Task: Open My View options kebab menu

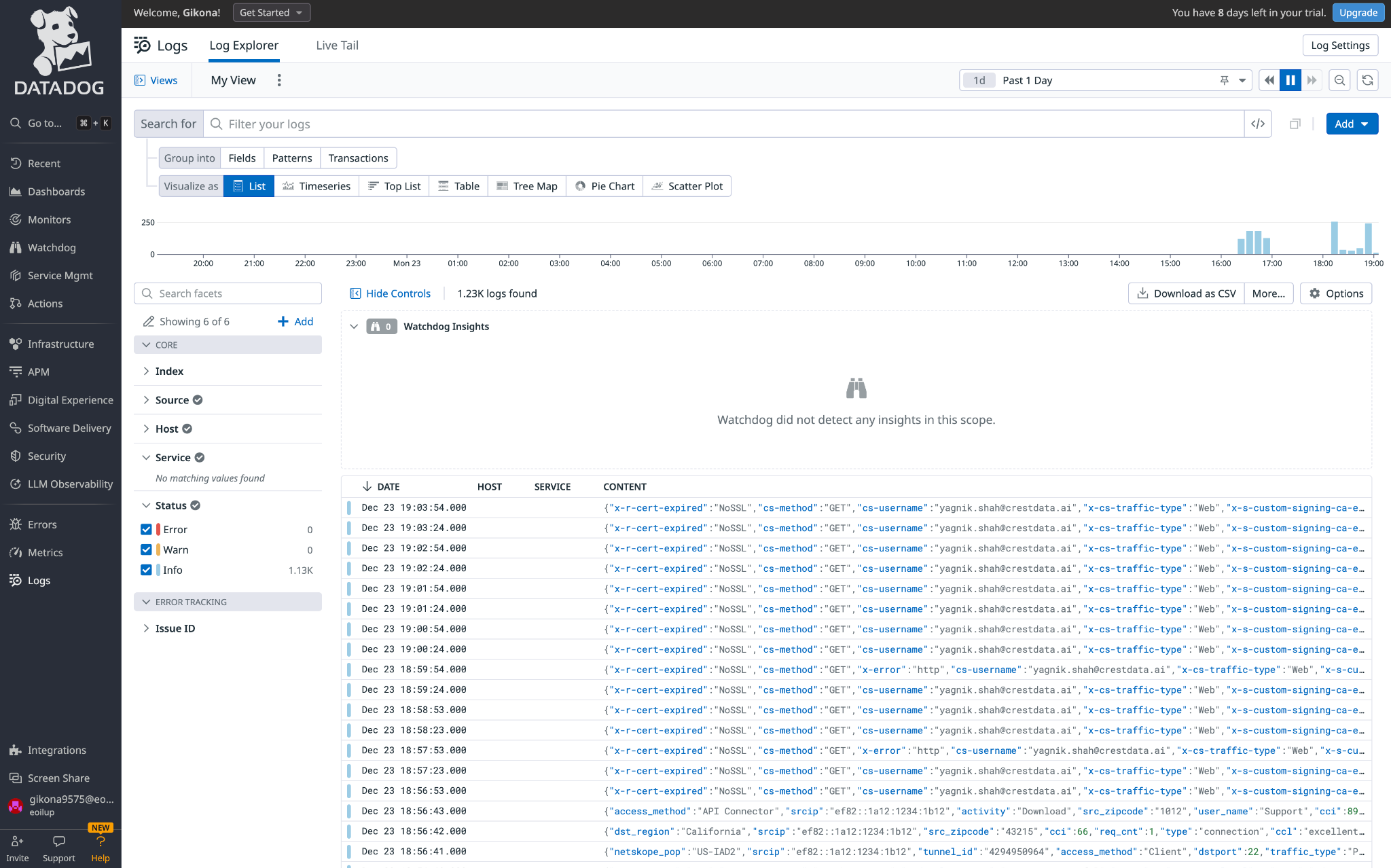Action: [x=279, y=80]
